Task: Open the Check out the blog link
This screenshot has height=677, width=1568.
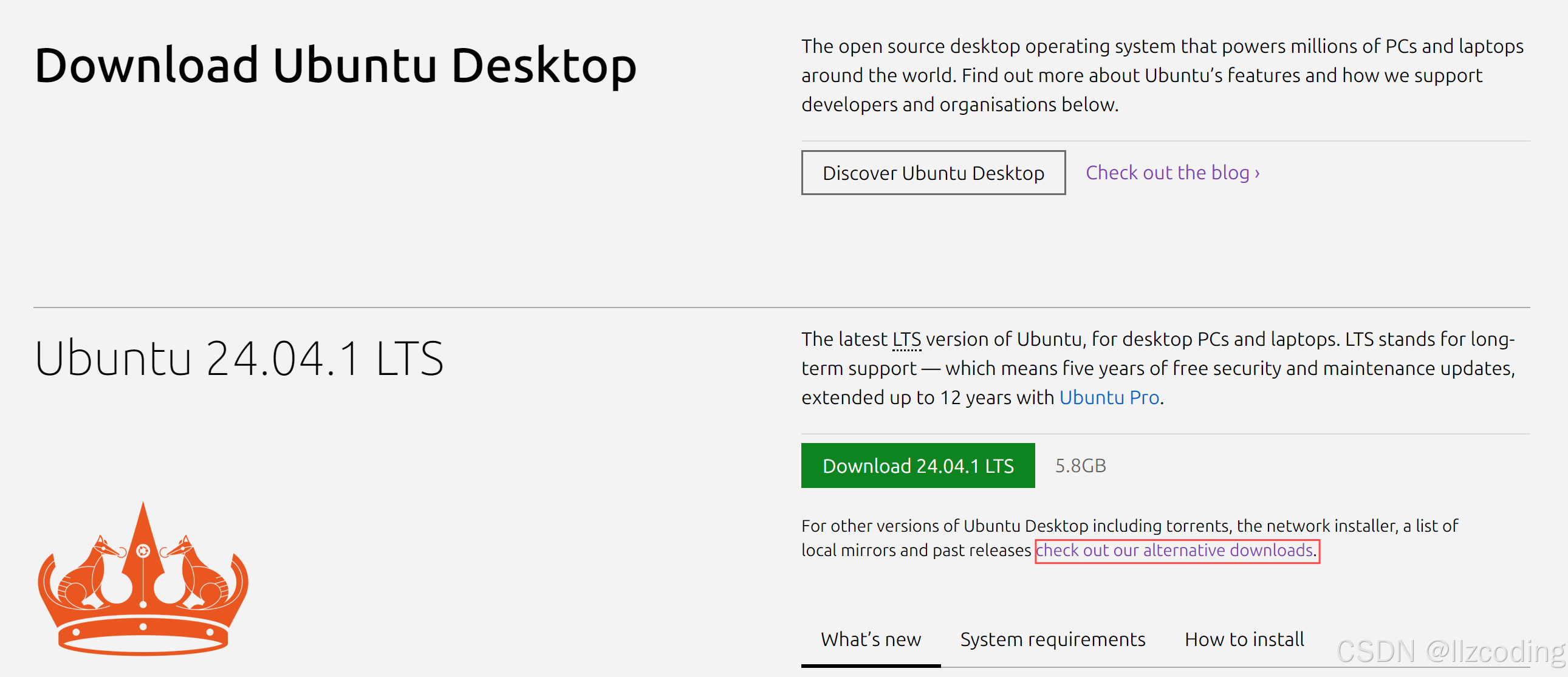Action: click(1173, 173)
